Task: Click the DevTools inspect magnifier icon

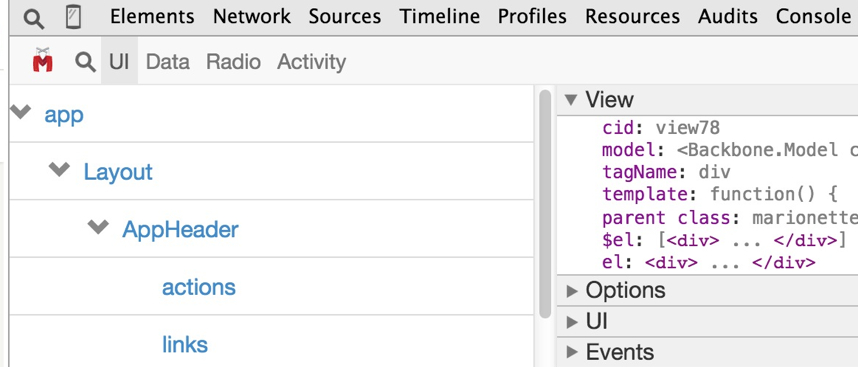Action: coord(34,19)
